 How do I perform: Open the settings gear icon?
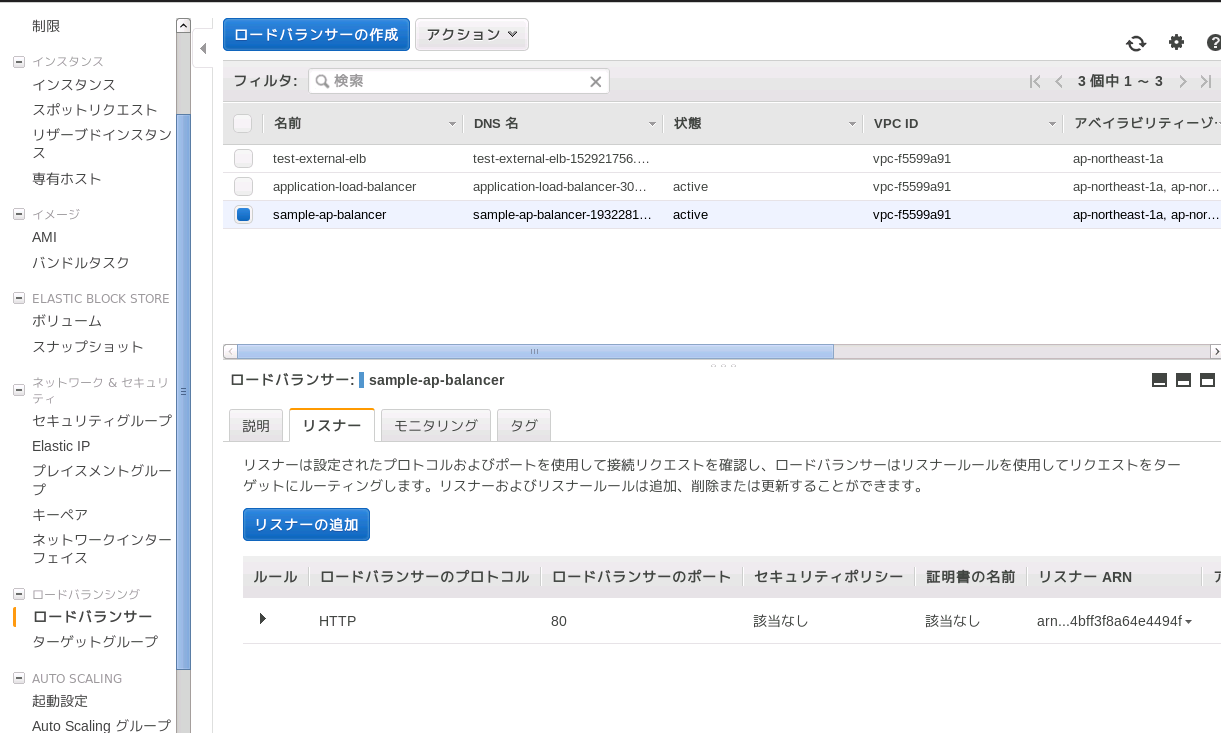tap(1176, 42)
